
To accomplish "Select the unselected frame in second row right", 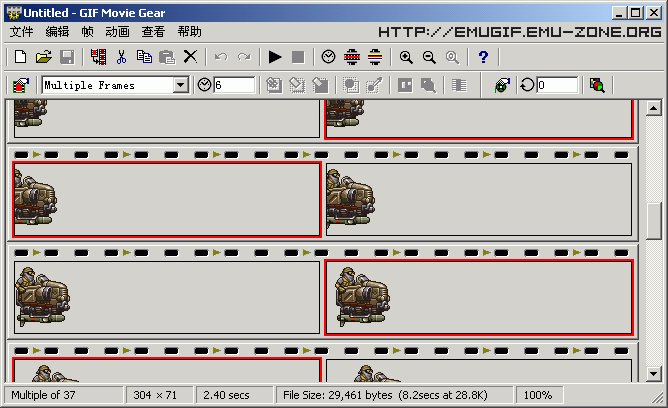I will tap(479, 199).
